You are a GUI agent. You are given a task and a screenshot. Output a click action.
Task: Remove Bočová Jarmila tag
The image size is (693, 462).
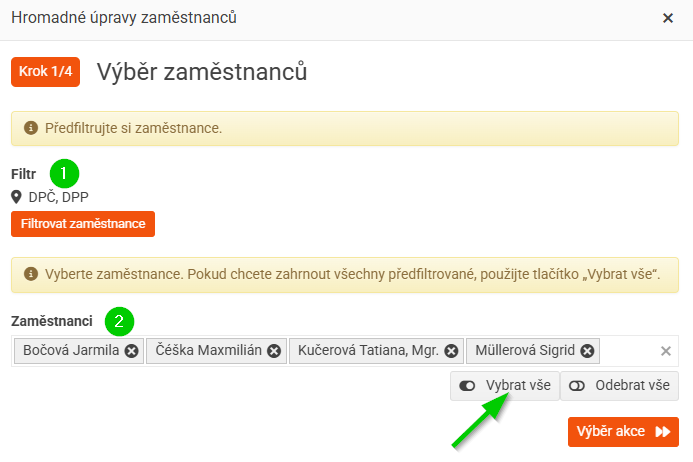[x=131, y=351]
